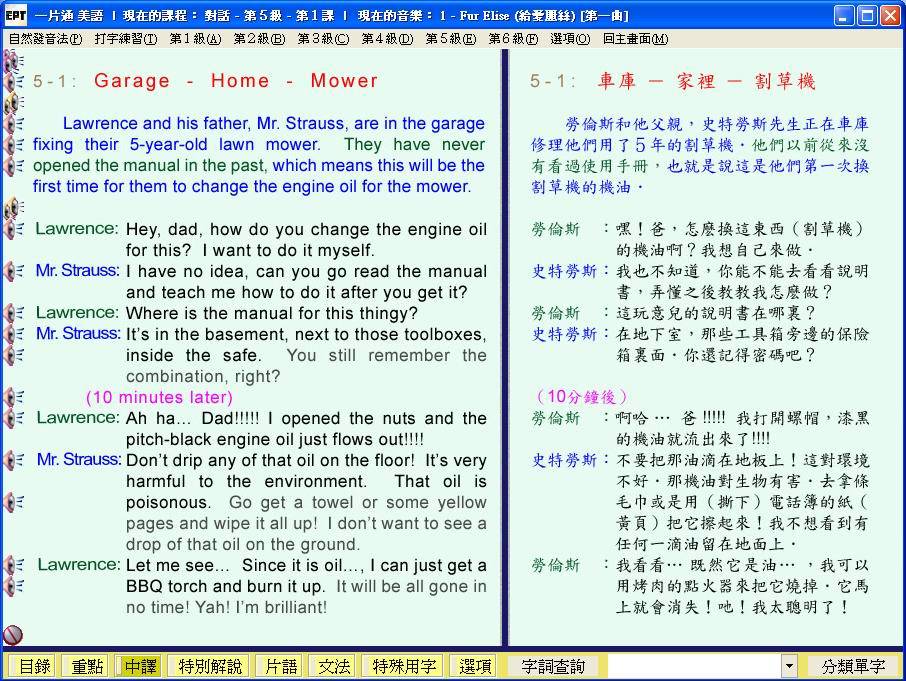The width and height of the screenshot is (906, 681).
Task: Toggle the 中譯 Chinese translation button
Action: pos(139,666)
